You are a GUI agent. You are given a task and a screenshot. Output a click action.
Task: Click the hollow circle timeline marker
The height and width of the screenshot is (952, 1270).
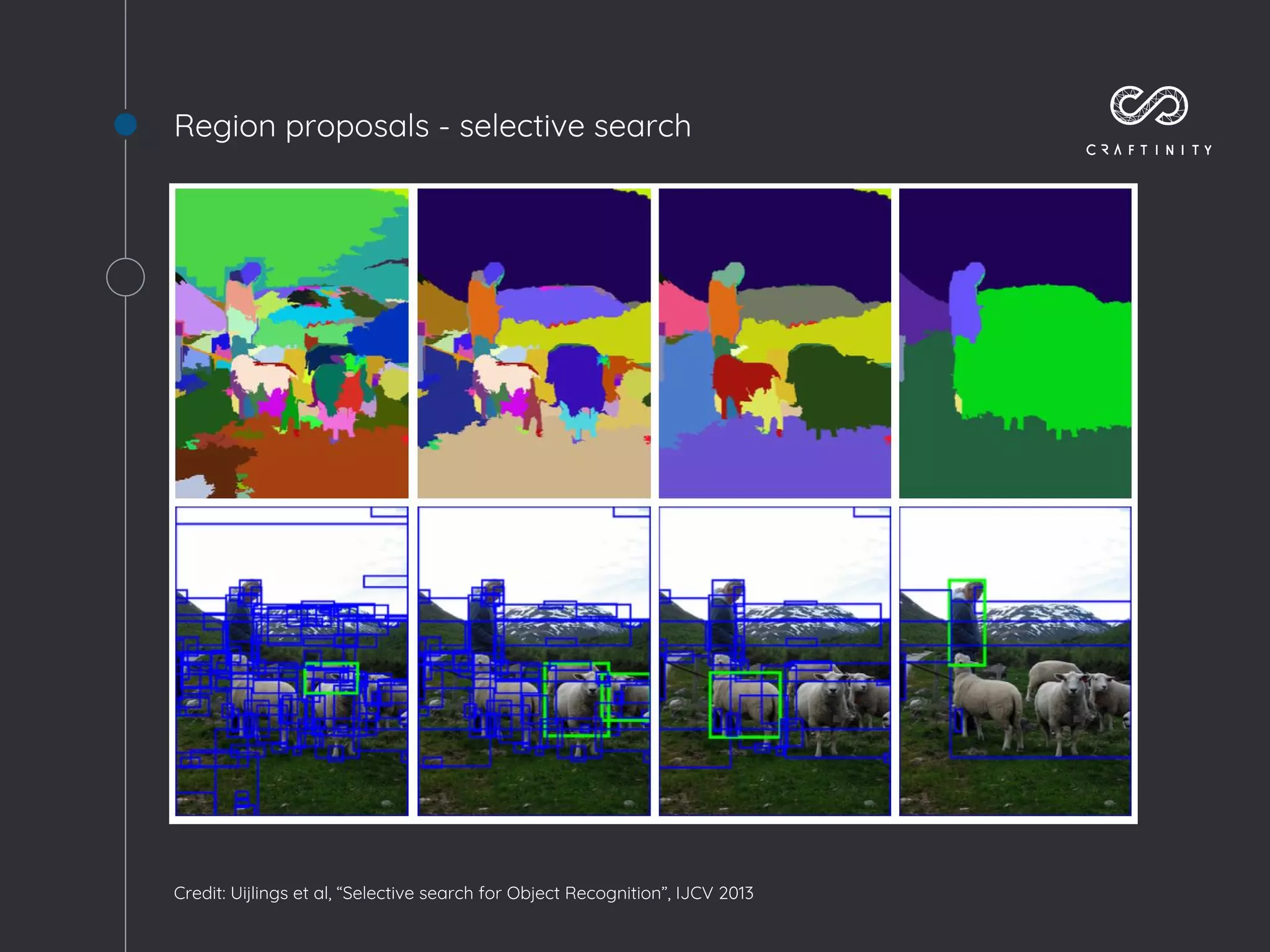tap(125, 277)
